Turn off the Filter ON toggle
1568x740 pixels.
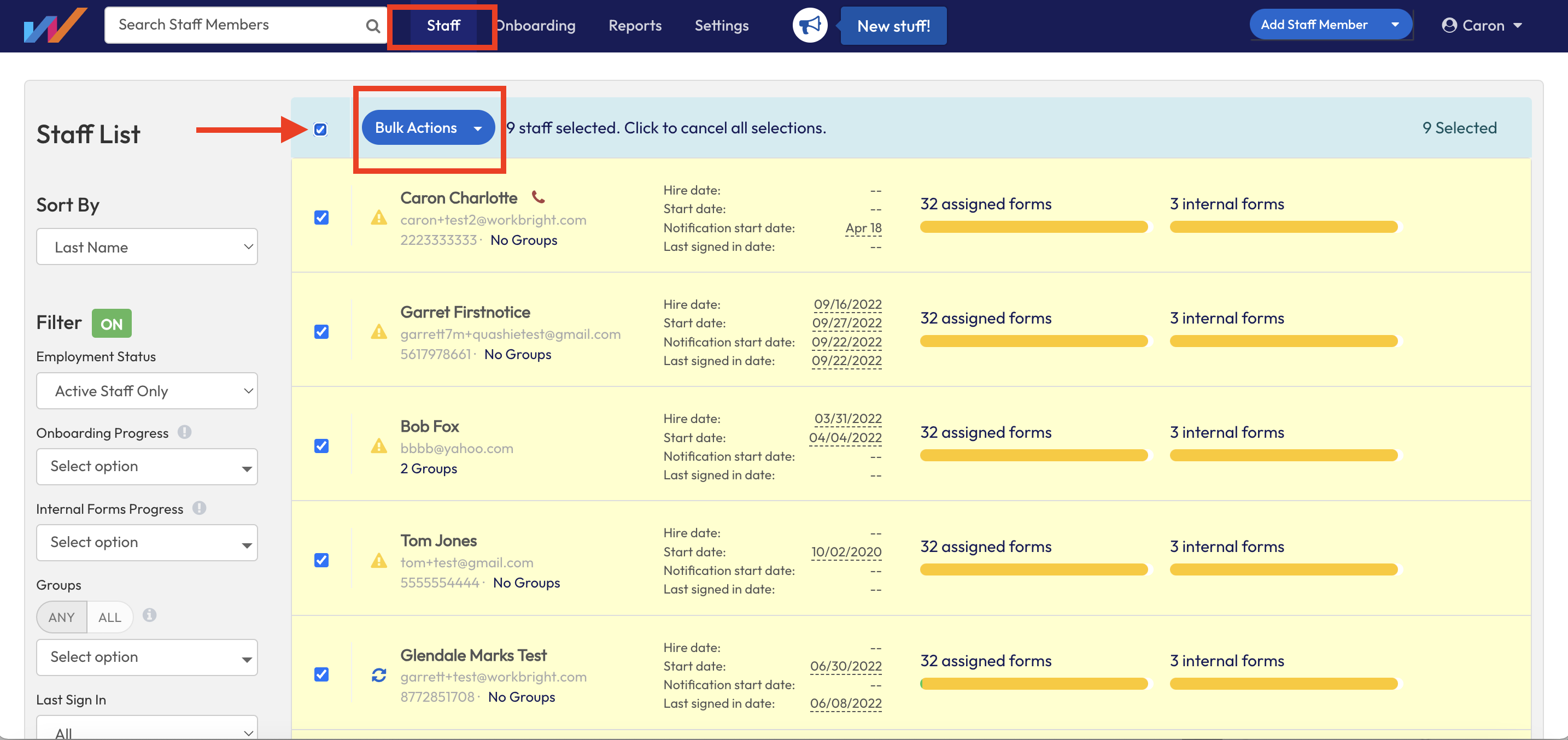pos(112,322)
